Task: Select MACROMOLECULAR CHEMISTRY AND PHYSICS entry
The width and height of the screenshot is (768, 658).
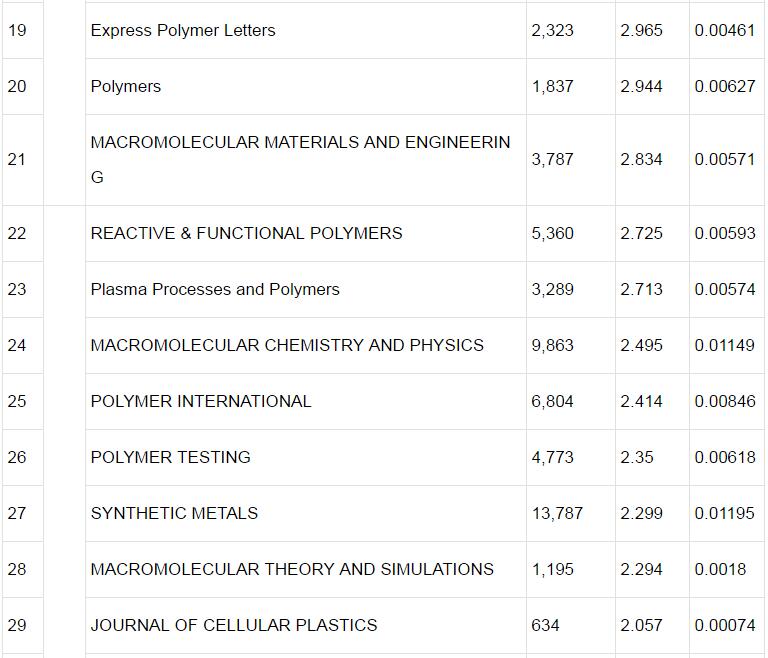Action: [287, 345]
